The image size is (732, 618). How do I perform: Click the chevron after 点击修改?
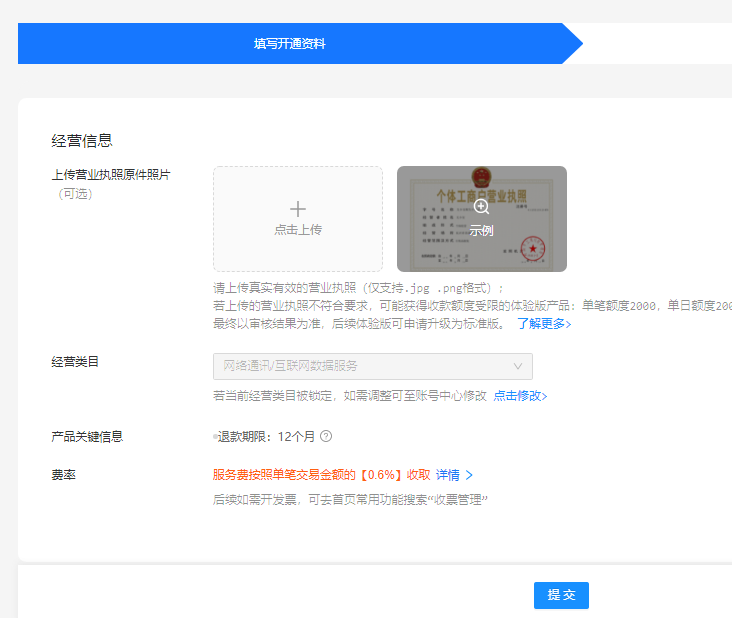pyautogui.click(x=544, y=396)
